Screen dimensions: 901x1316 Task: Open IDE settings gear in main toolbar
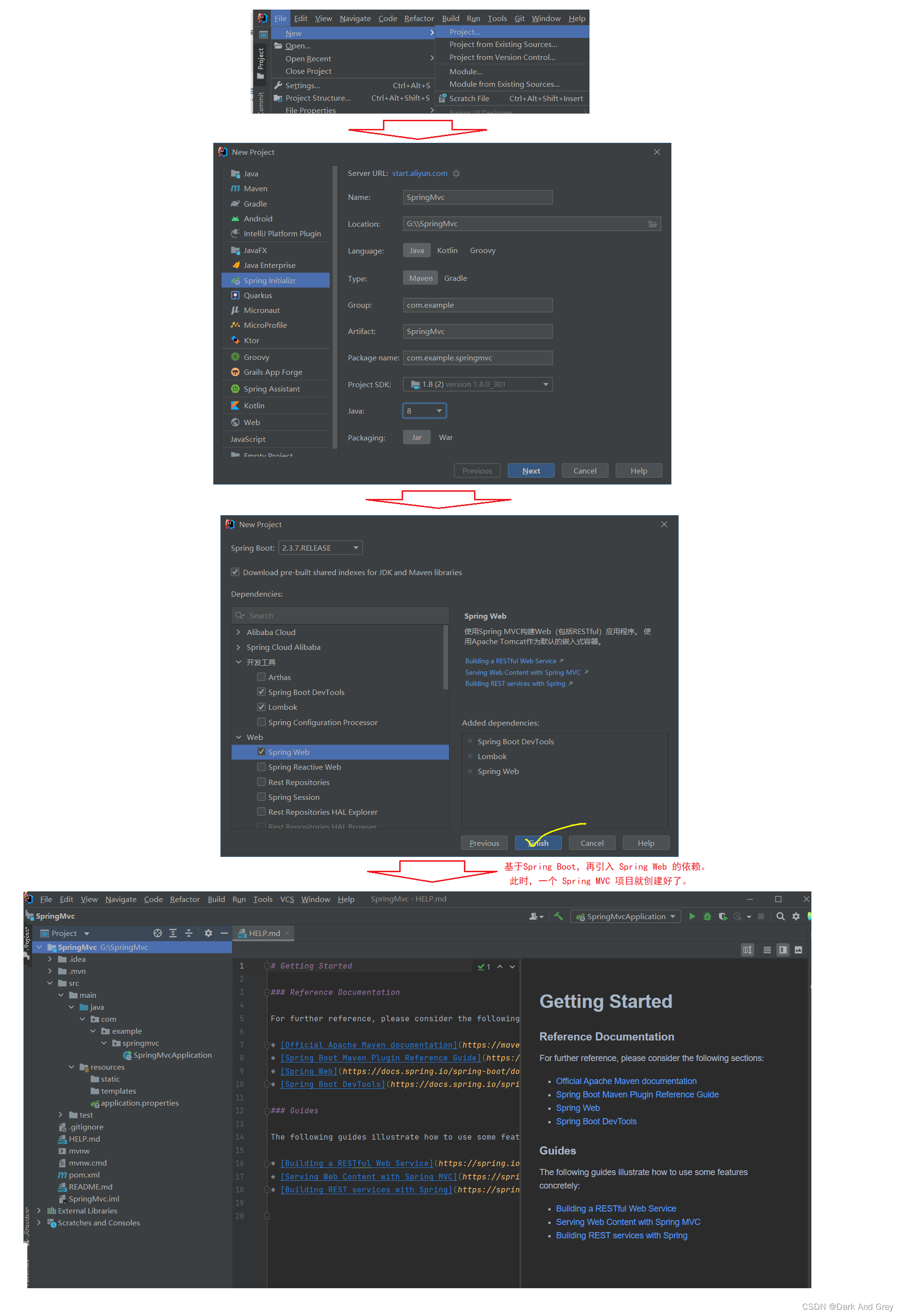tap(796, 916)
